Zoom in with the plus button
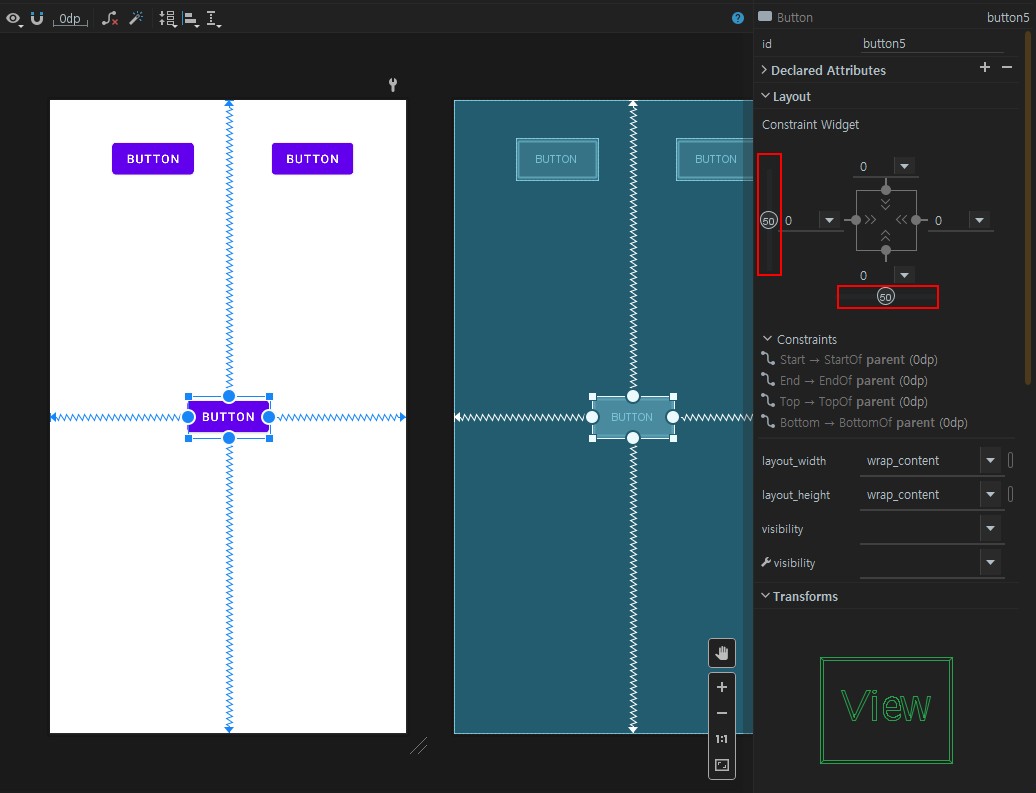Viewport: 1036px width, 793px height. (x=722, y=687)
